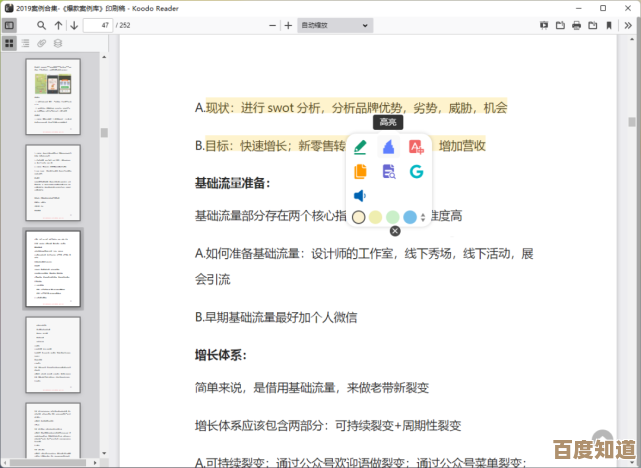Show attachments tab in sidebar
This screenshot has height=468, width=641.
[x=42, y=43]
